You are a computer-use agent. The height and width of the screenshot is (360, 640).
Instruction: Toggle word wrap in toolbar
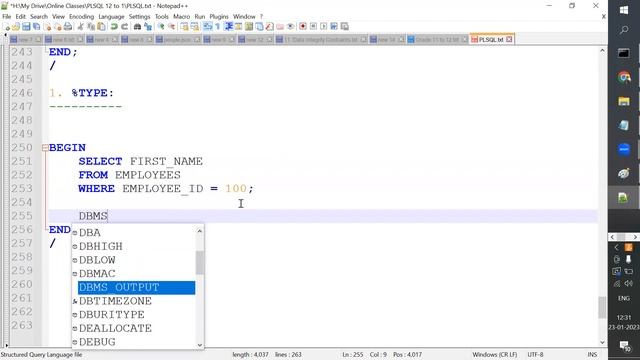pos(208,27)
